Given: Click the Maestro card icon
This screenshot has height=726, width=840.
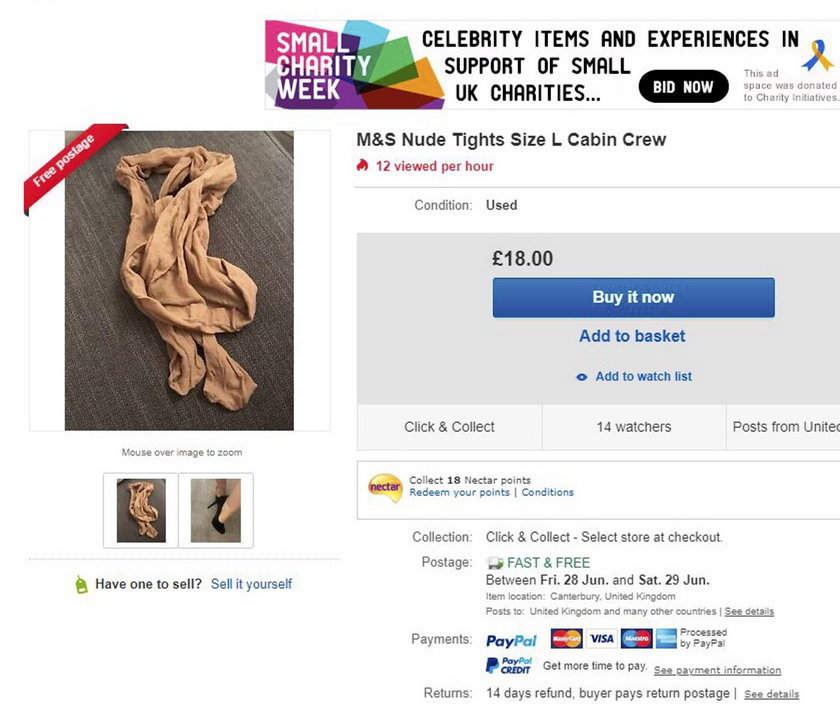Looking at the screenshot, I should pos(636,639).
